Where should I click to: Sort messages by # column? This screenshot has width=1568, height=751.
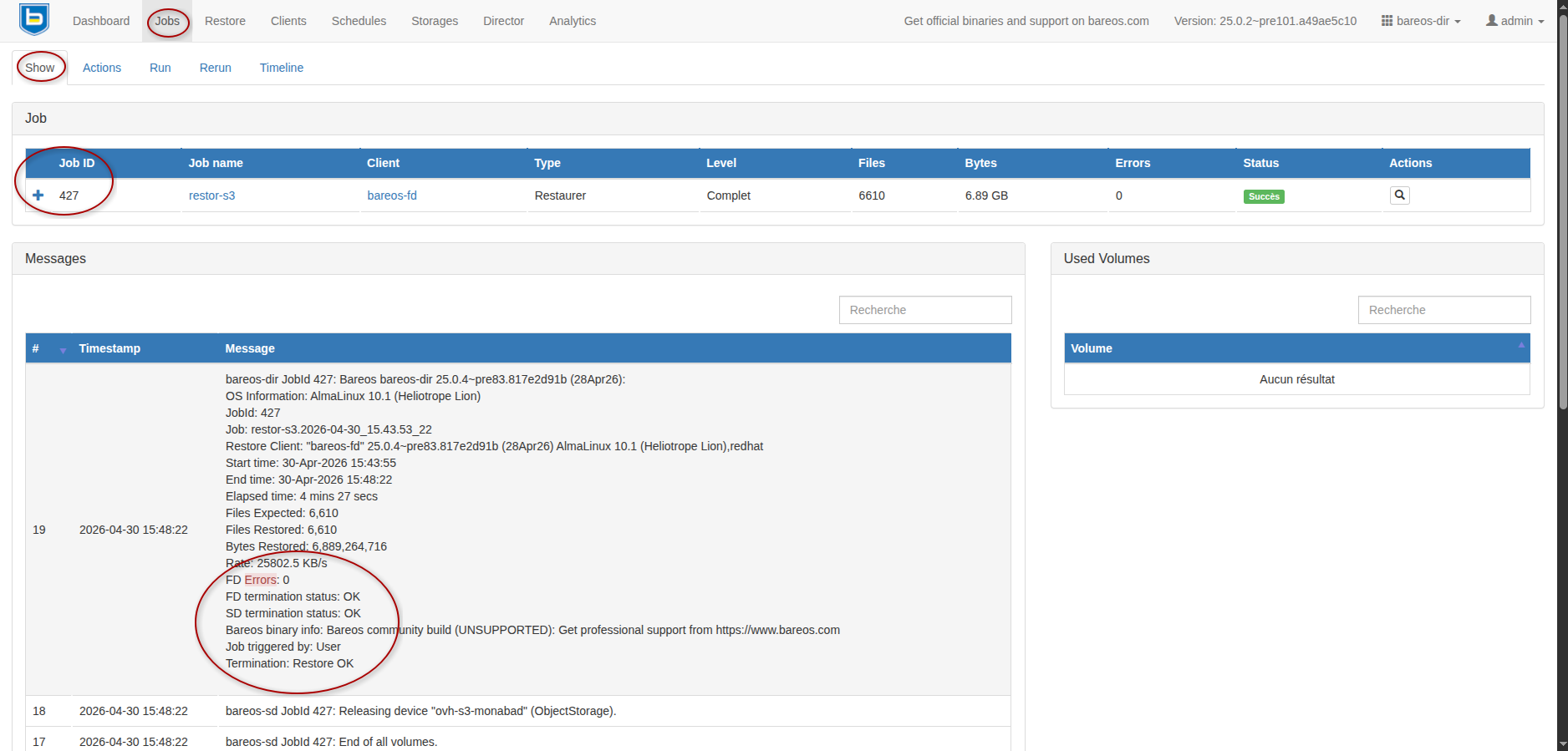(48, 348)
